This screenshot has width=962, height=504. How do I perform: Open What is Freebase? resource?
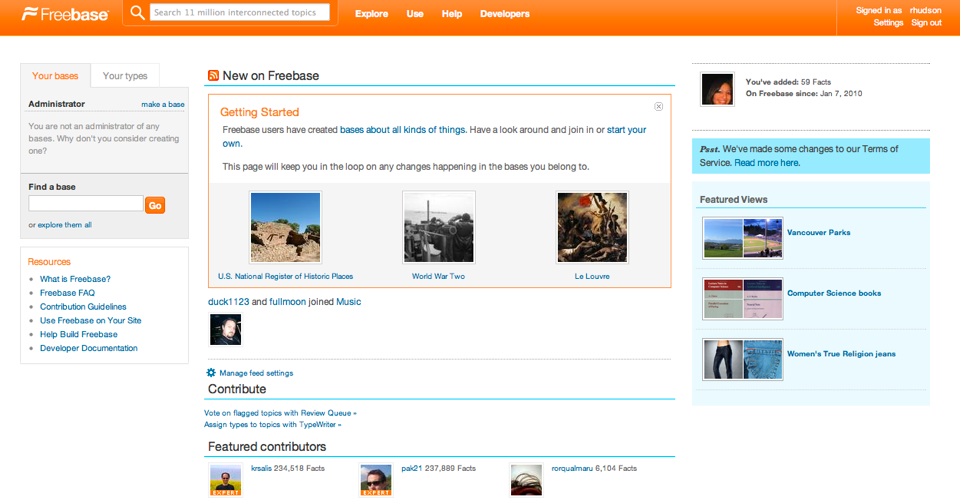click(x=75, y=279)
